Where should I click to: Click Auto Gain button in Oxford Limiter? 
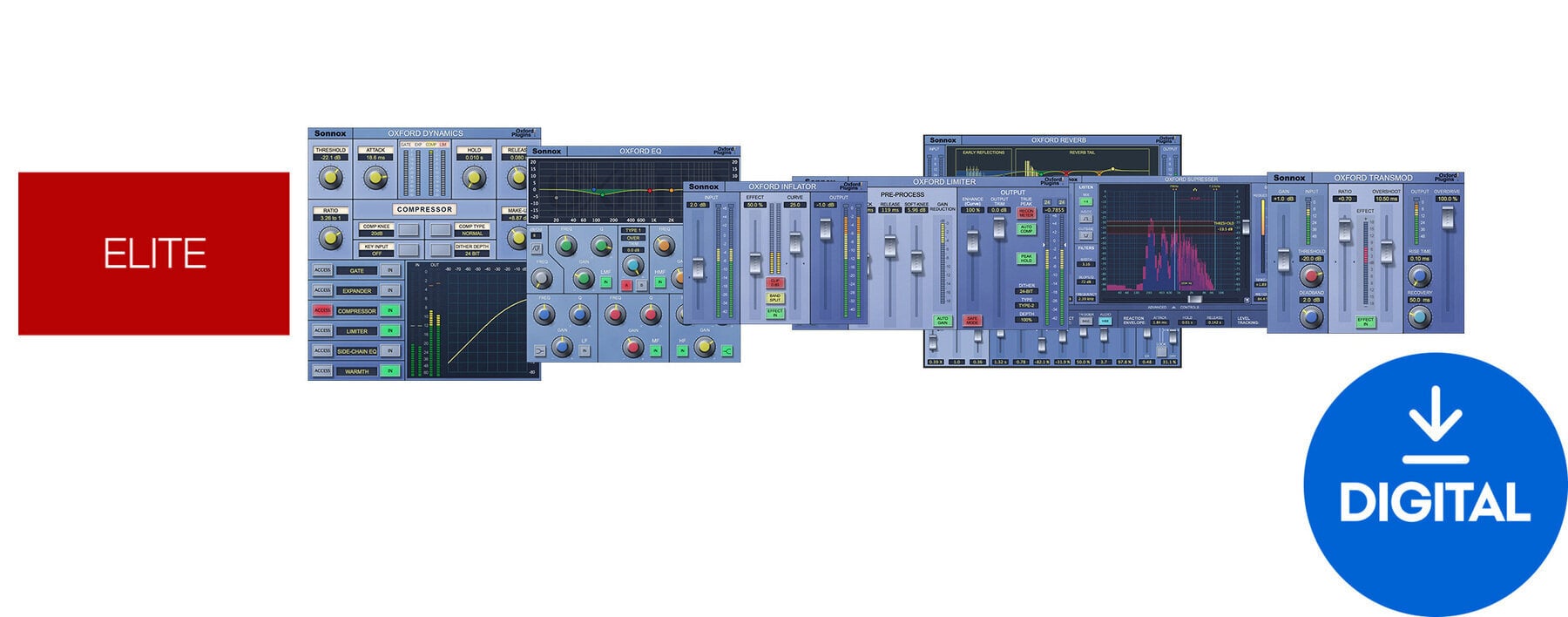point(943,321)
